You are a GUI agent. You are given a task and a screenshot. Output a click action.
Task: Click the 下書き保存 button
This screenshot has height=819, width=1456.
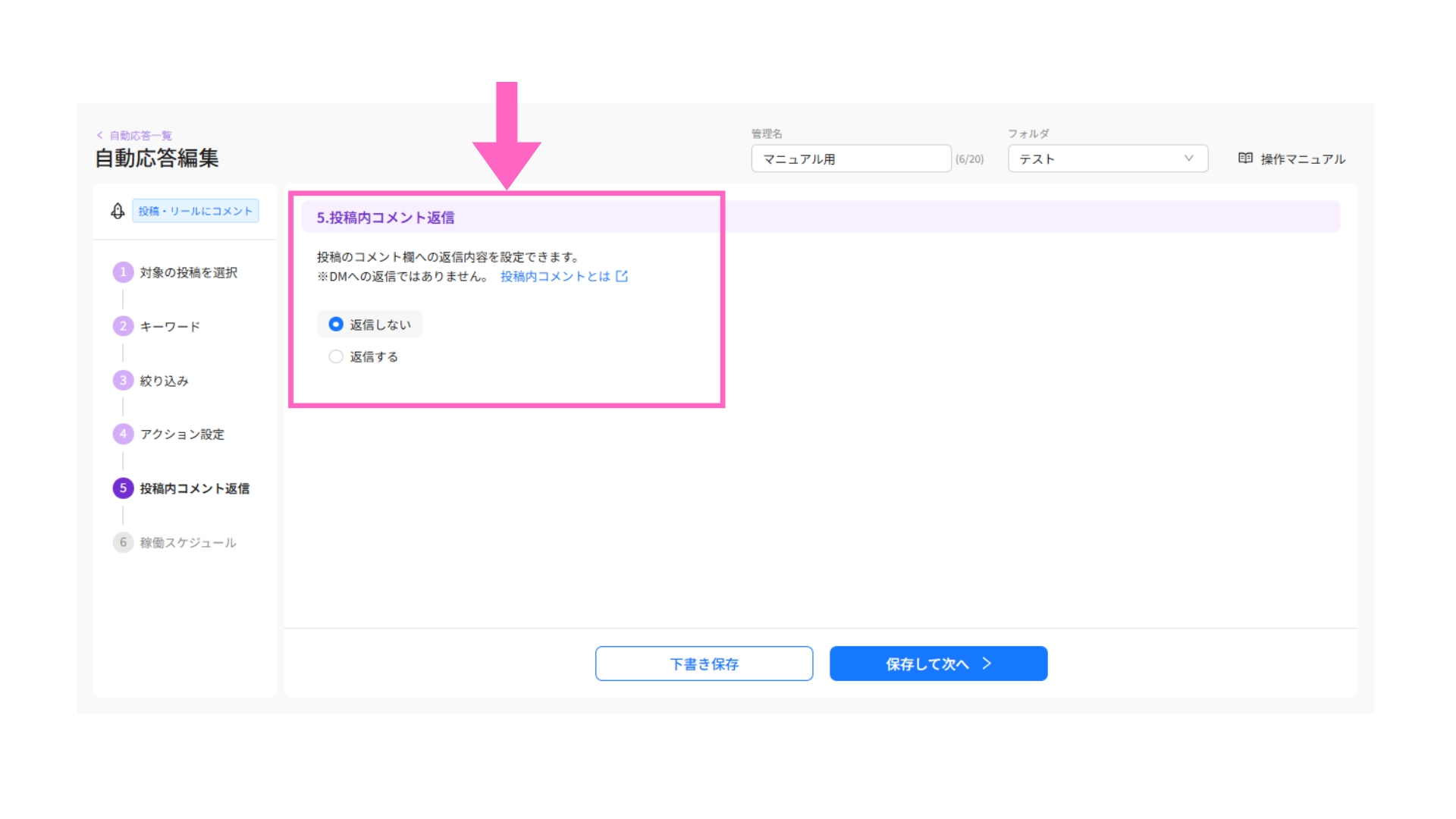click(x=704, y=664)
